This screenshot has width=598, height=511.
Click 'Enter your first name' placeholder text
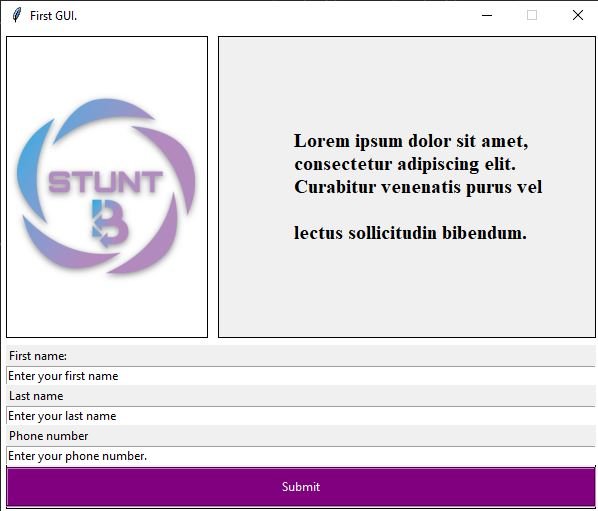[x=63, y=376]
